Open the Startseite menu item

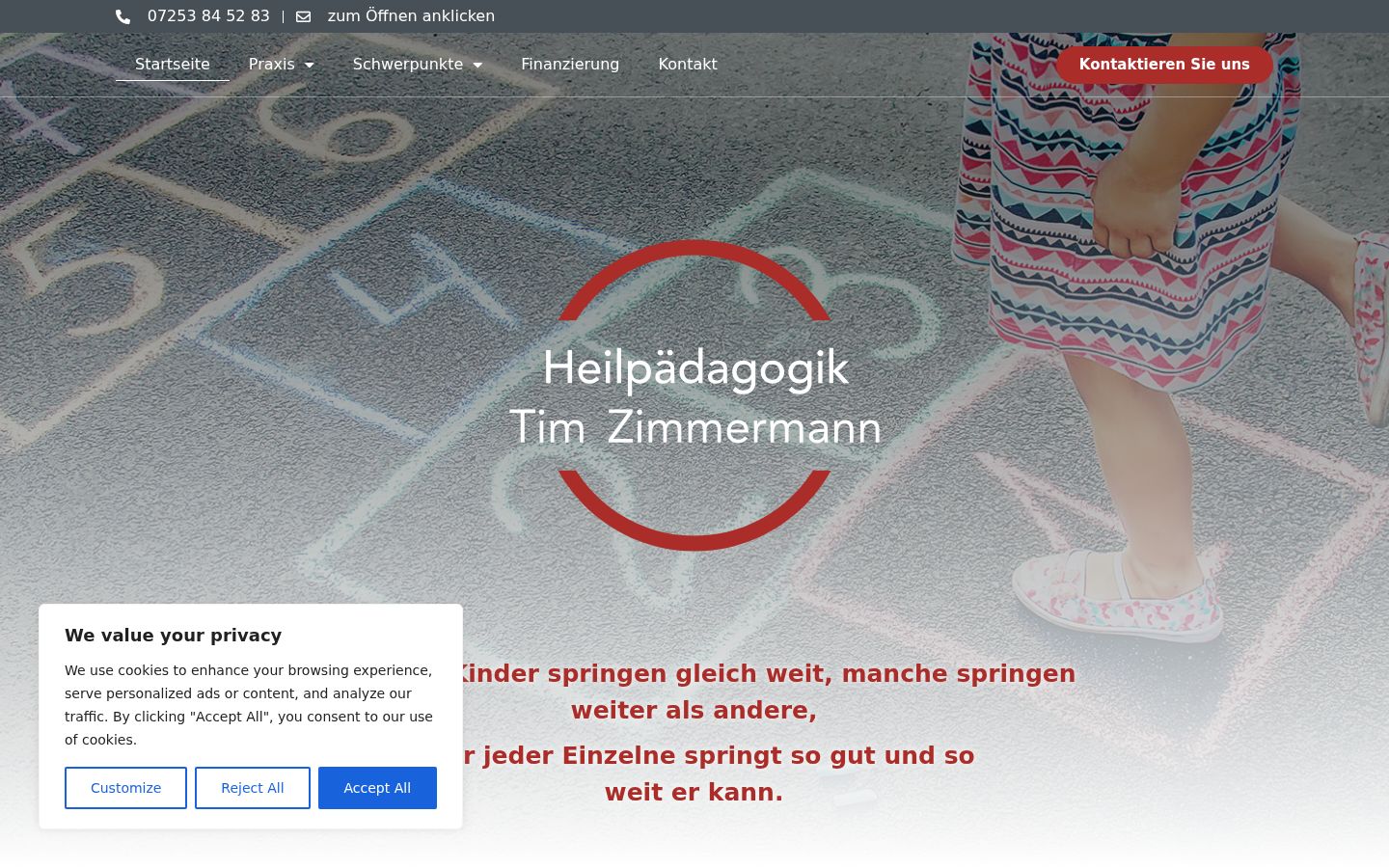173,64
